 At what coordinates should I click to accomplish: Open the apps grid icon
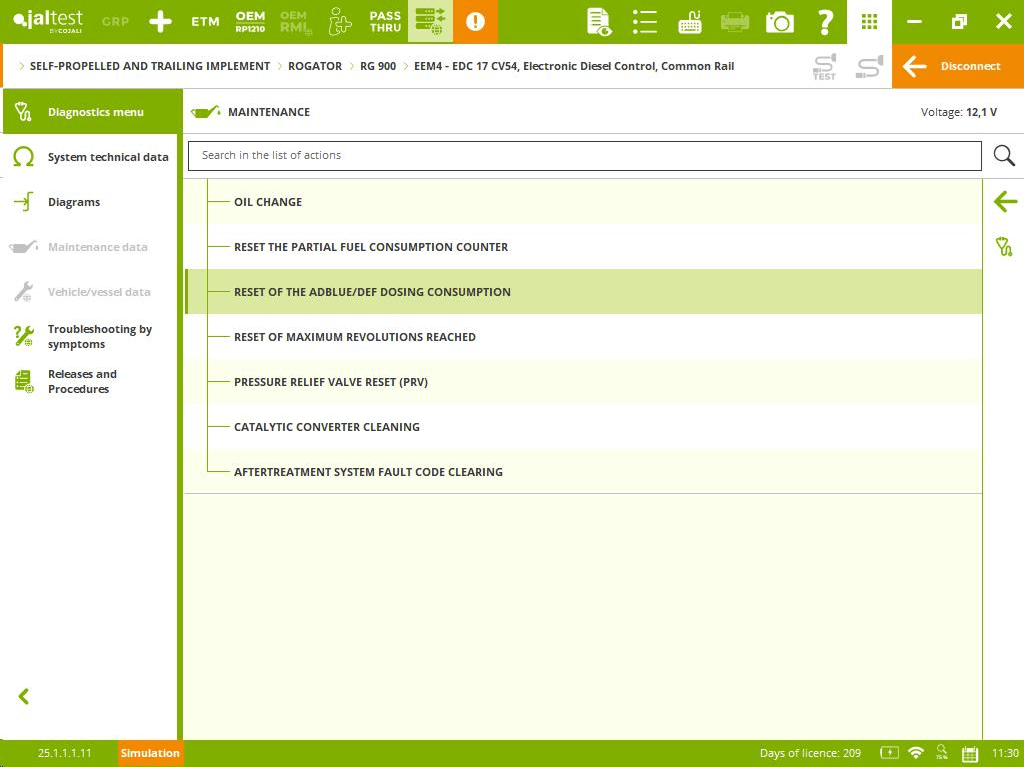[x=869, y=22]
